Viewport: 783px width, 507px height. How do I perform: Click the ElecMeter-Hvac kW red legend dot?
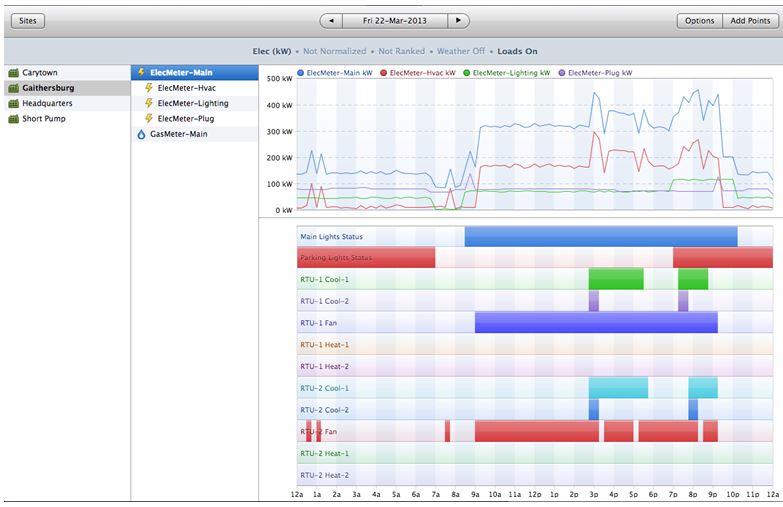[384, 73]
